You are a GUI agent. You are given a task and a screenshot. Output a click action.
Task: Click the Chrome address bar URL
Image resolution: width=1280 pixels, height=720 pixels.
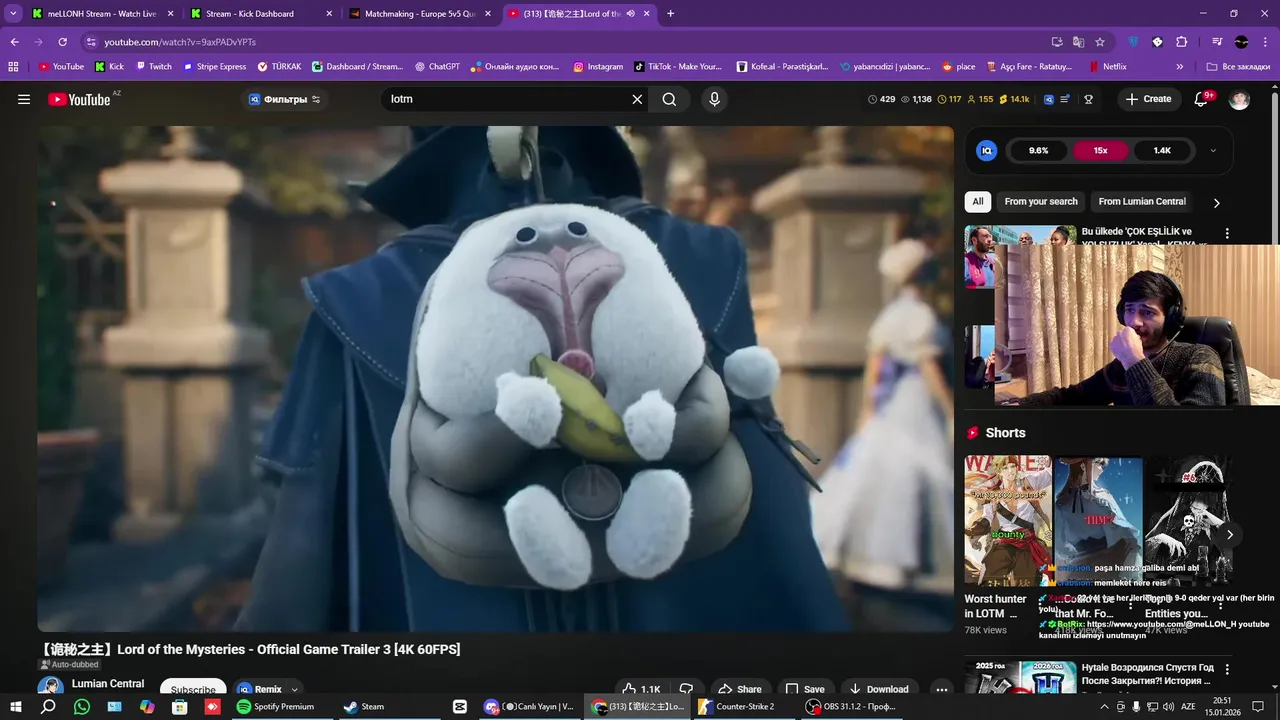coord(180,42)
